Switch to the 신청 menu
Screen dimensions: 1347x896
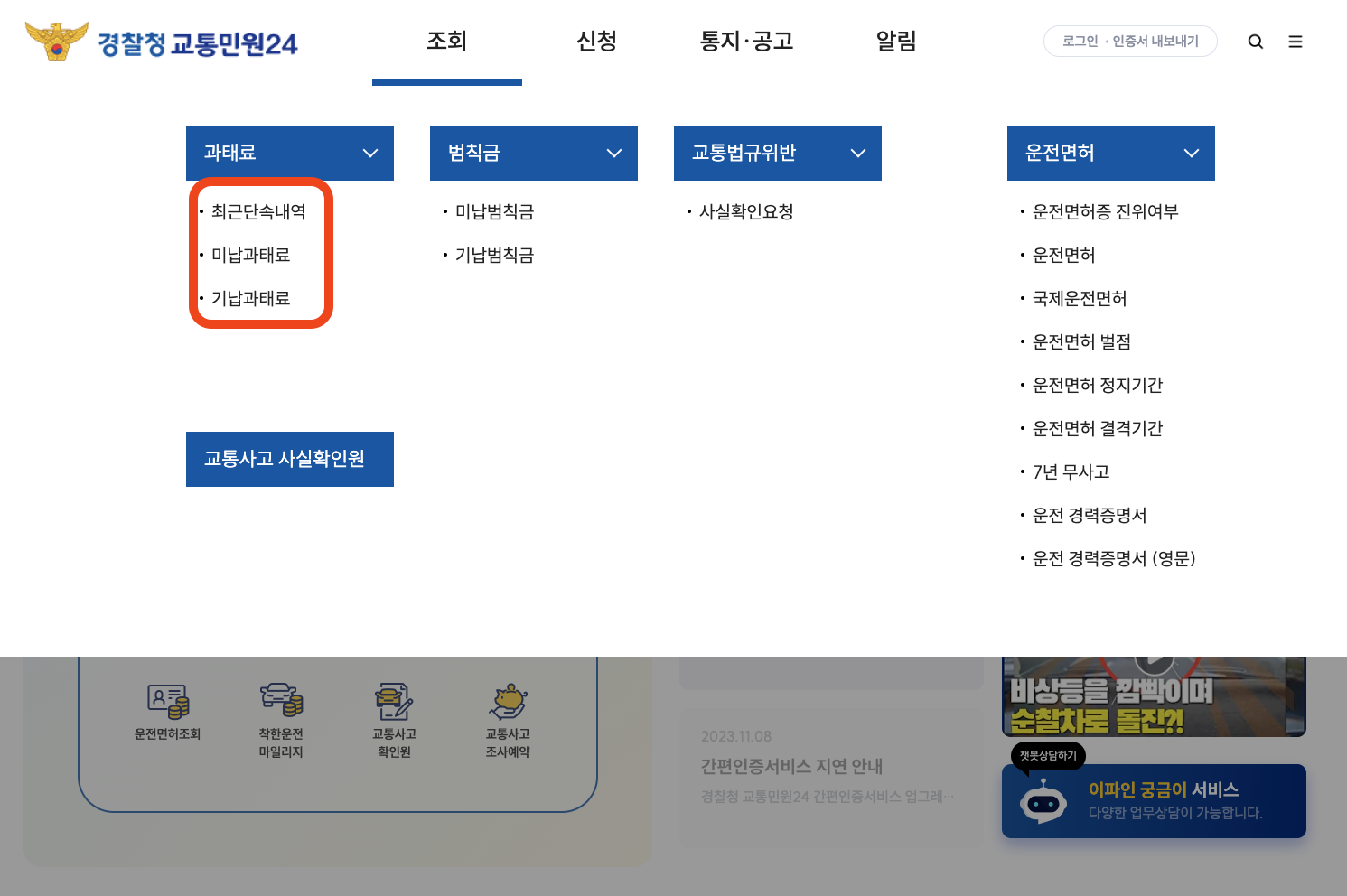(596, 41)
